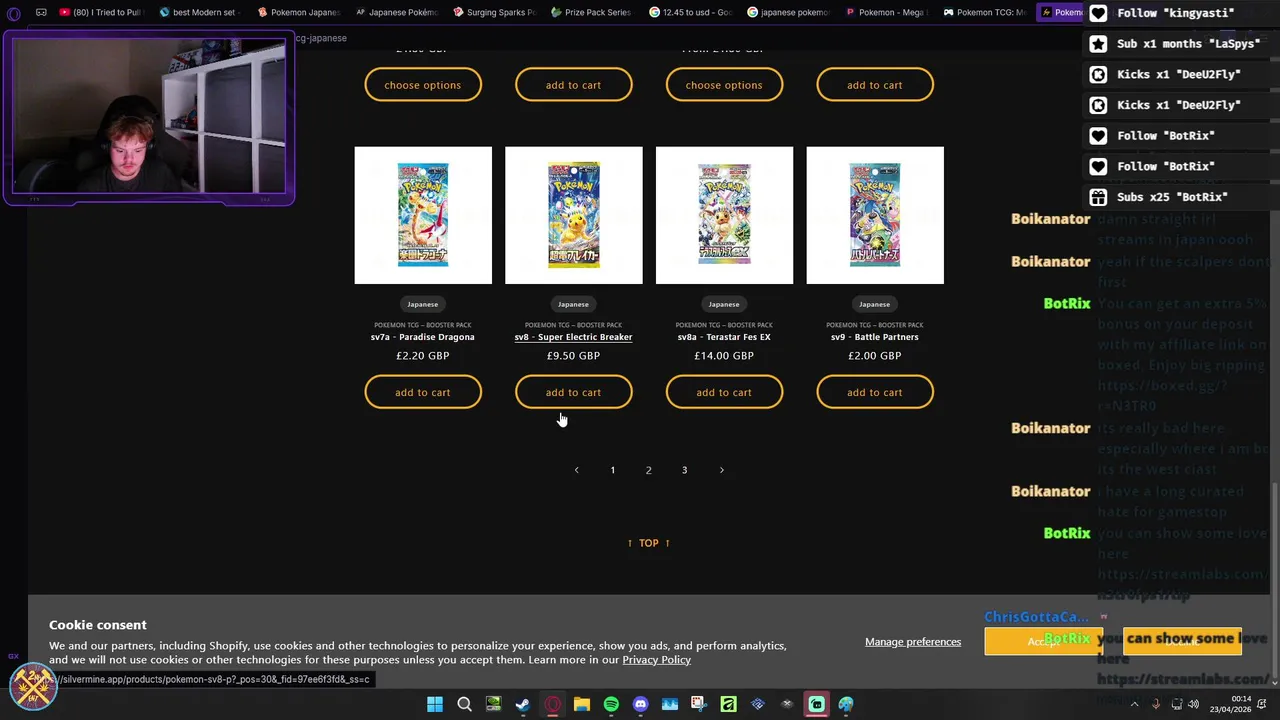Viewport: 1280px width, 720px height.
Task: Add sv8 Super Electric Breaker to cart
Action: 573,392
